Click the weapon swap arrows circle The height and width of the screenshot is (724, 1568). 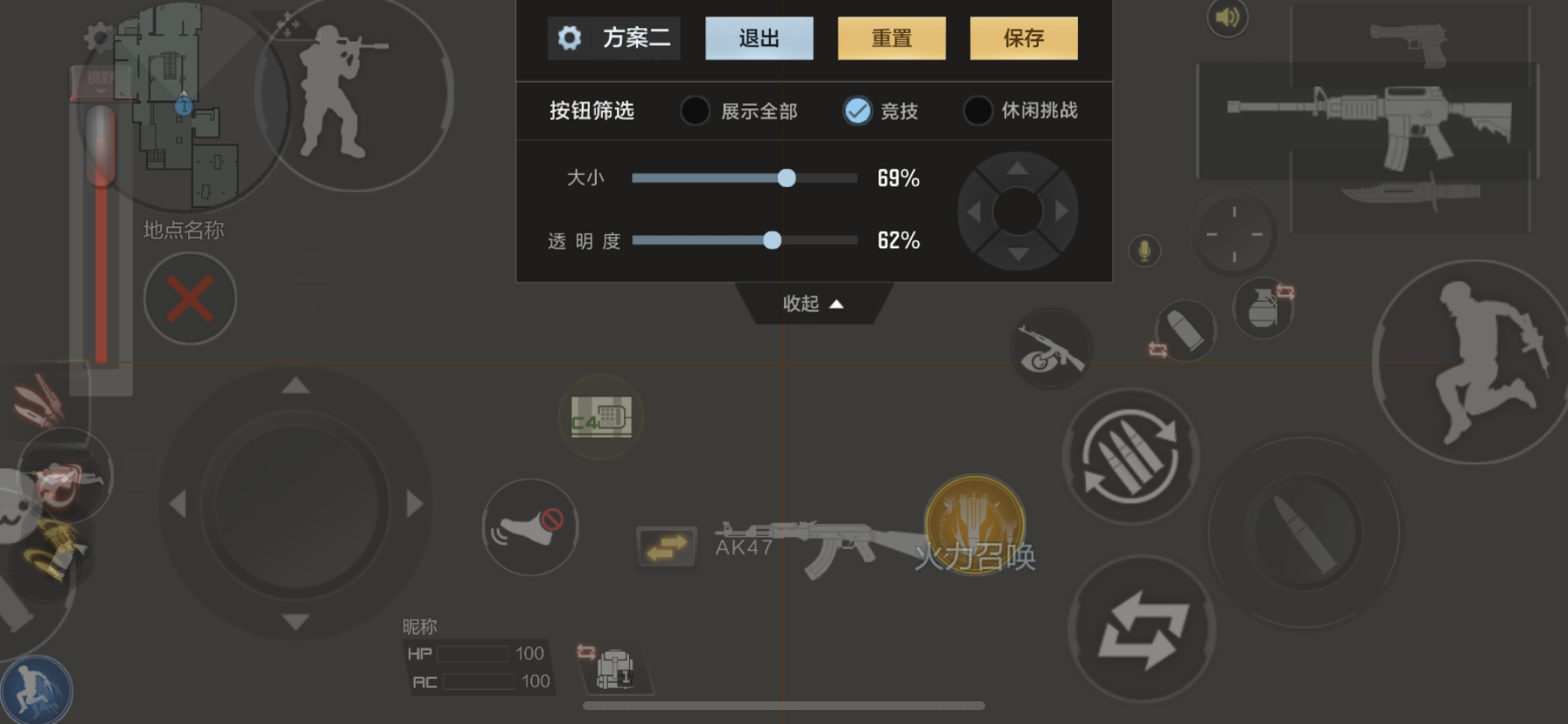(x=1142, y=629)
